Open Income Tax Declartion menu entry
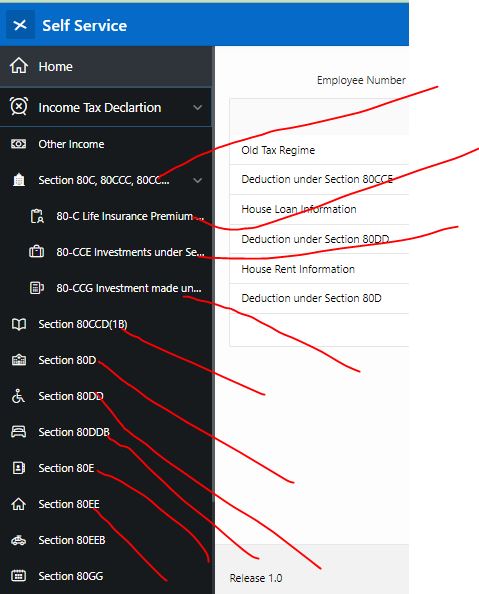The width and height of the screenshot is (479, 594). [x=106, y=107]
